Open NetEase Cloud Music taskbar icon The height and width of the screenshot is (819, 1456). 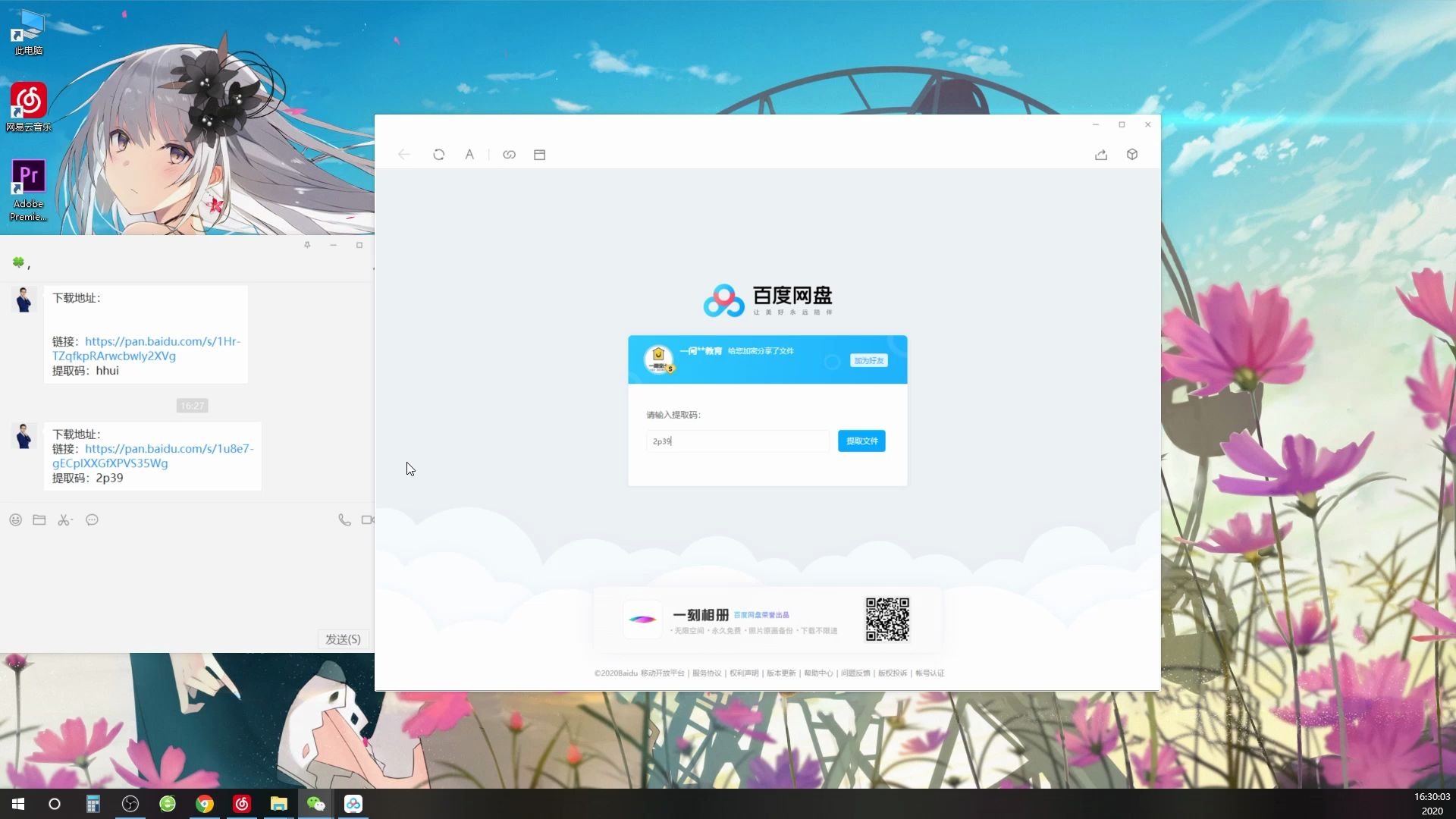click(242, 804)
